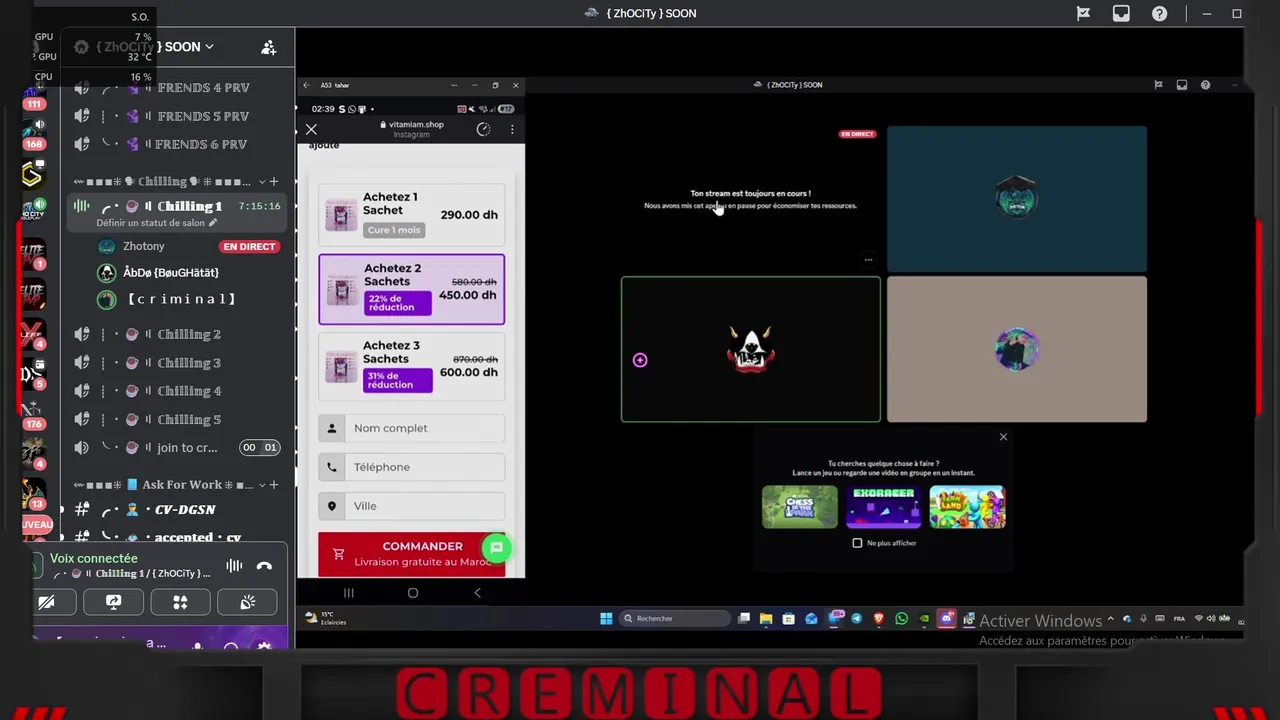Open the accepted · cv text channel
The image size is (1280, 720).
click(178, 537)
